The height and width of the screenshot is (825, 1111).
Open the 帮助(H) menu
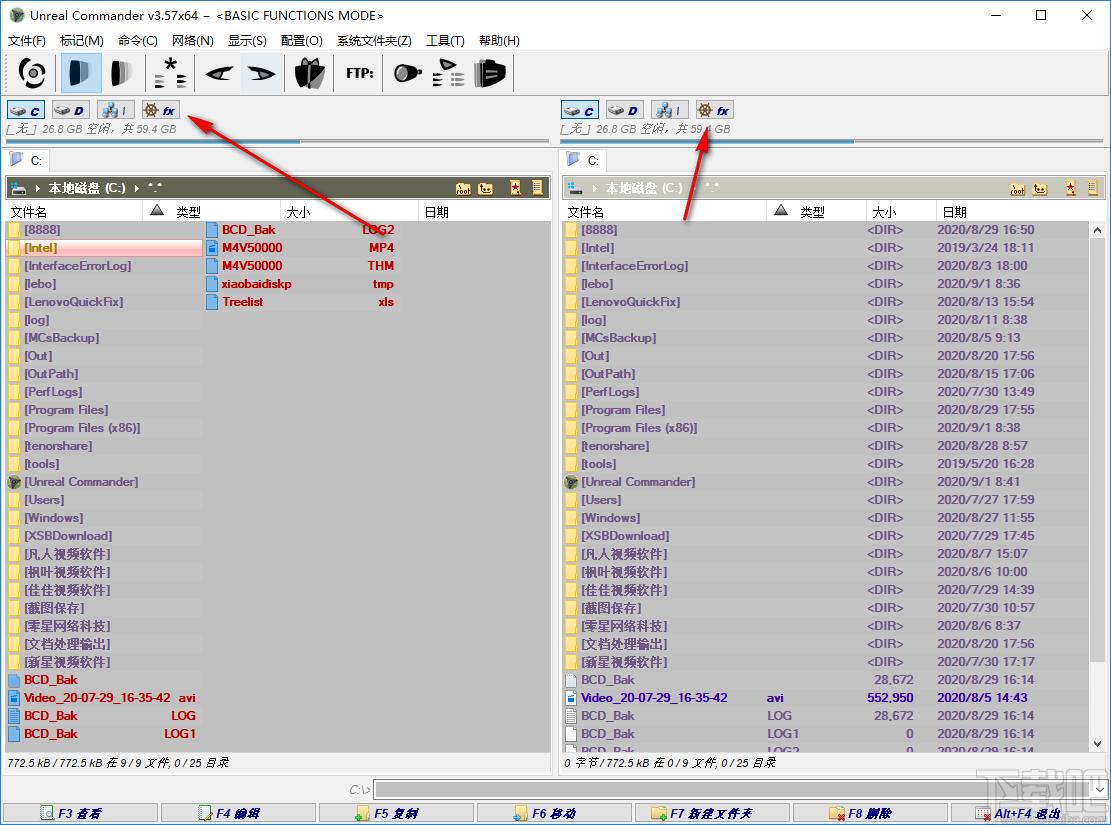(x=499, y=40)
